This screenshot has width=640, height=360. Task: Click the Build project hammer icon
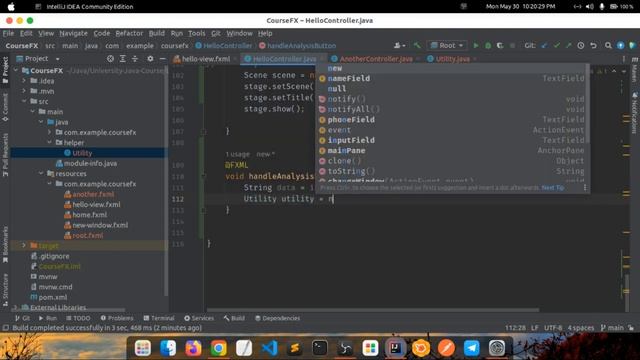point(417,46)
